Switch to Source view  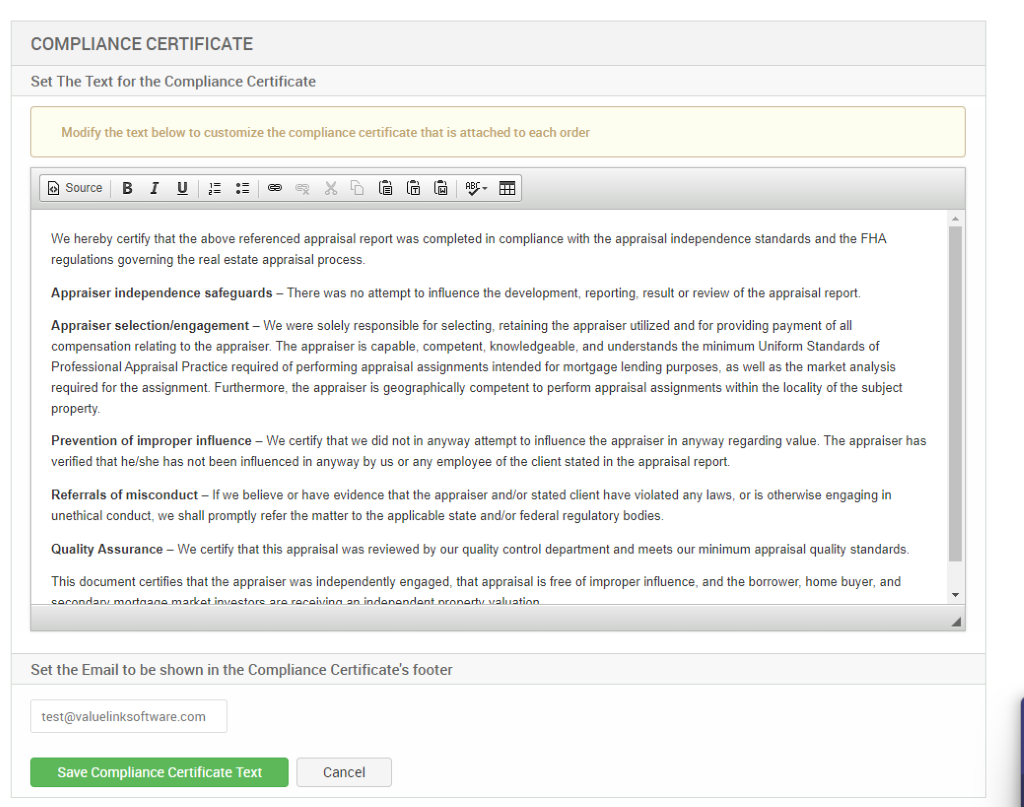coord(74,188)
